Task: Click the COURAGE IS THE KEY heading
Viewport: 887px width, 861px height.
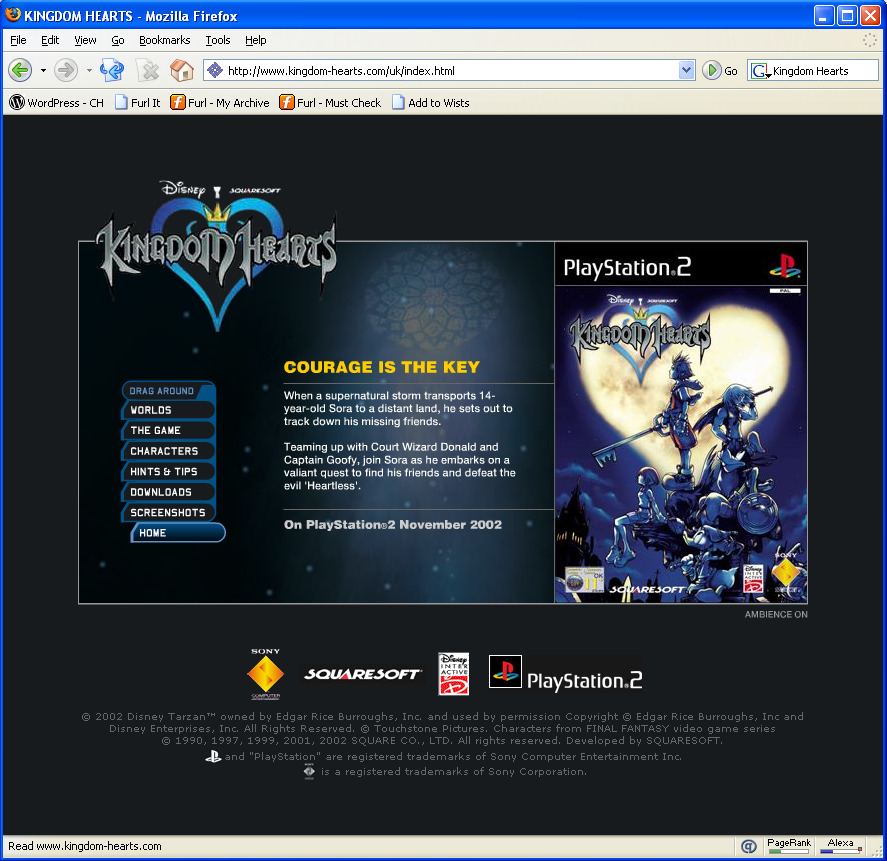Action: click(381, 367)
